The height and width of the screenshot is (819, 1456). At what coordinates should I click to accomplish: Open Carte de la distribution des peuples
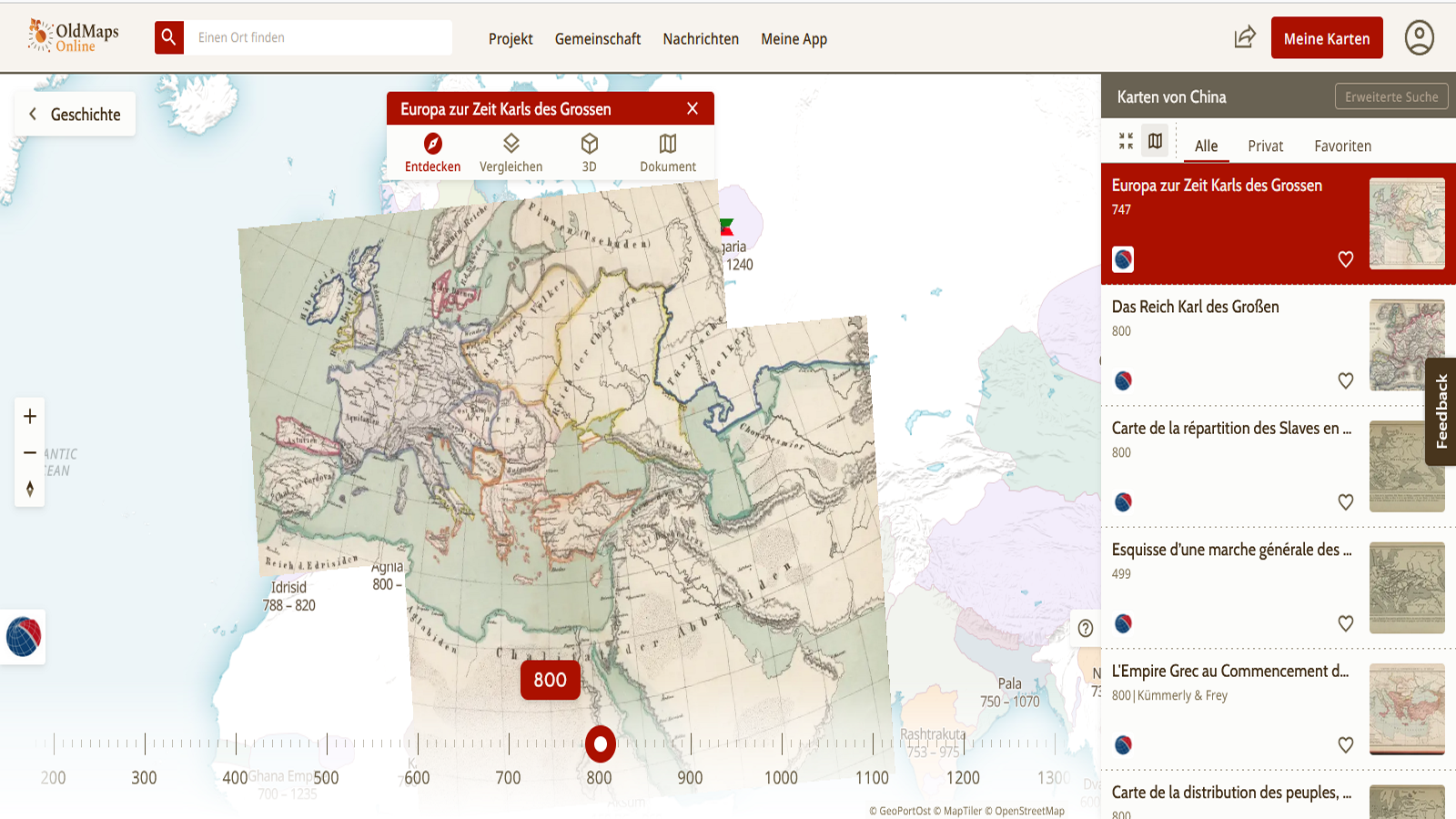click(x=1231, y=793)
